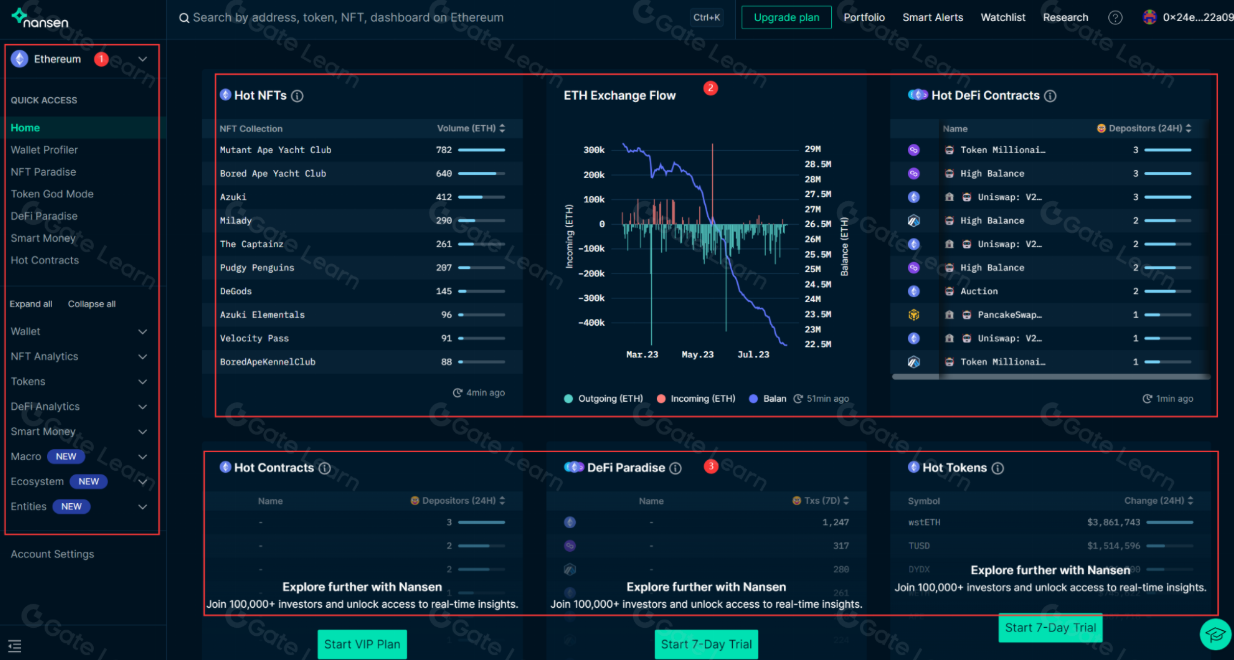Sort Hot NFTs by Volume (ETH)

point(470,128)
